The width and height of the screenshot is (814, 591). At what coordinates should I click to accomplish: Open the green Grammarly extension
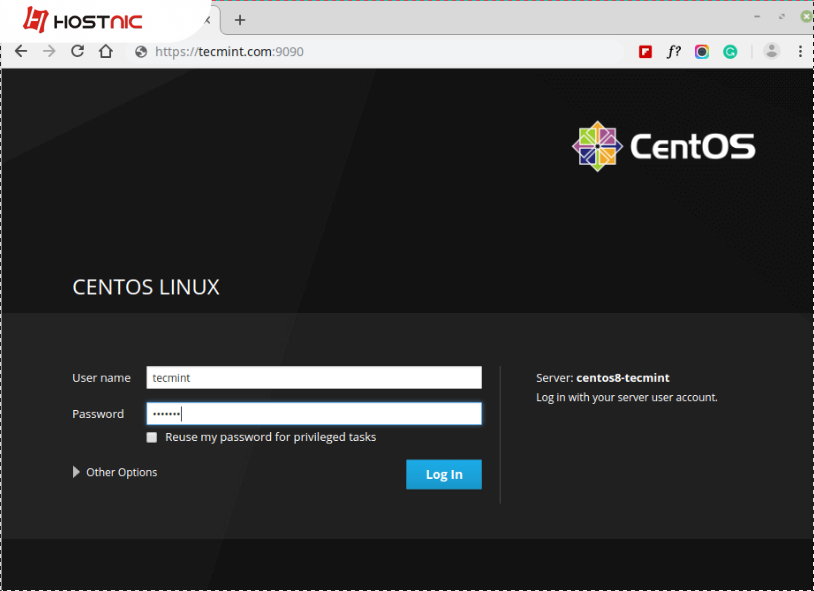point(730,52)
